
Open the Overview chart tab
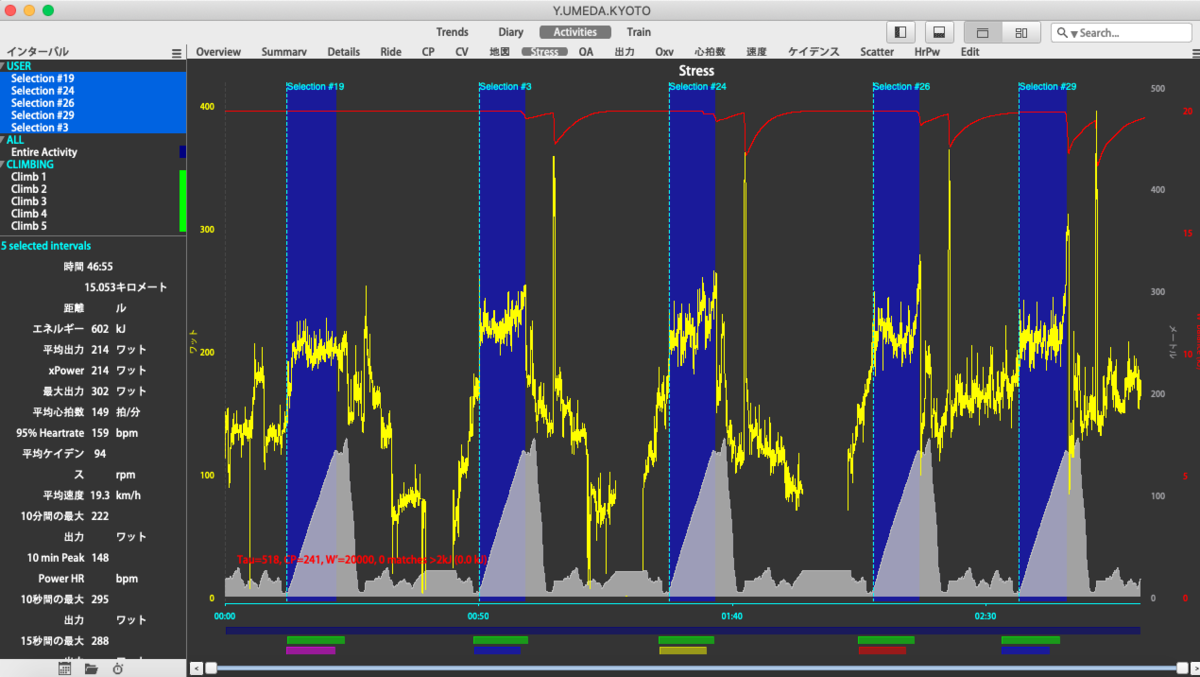(x=218, y=52)
